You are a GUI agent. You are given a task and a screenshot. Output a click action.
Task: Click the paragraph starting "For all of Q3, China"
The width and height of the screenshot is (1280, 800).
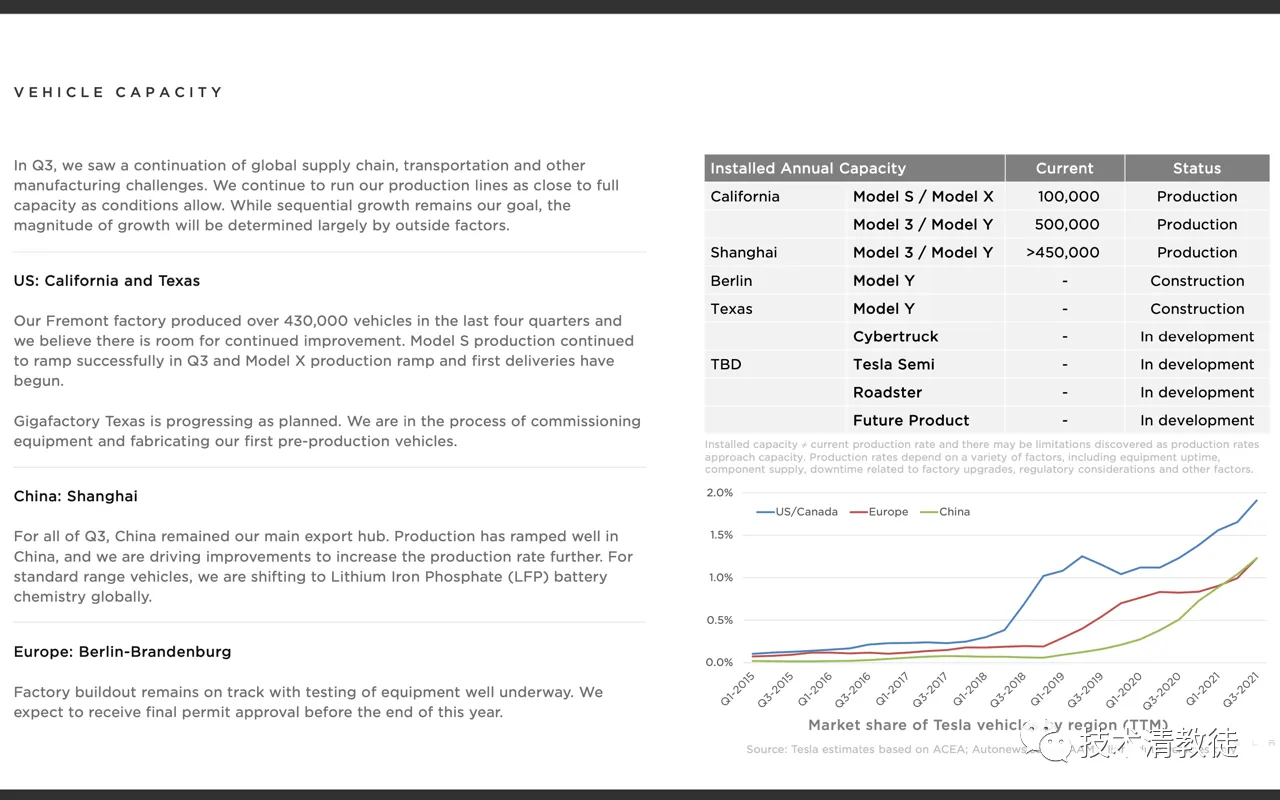click(x=323, y=566)
